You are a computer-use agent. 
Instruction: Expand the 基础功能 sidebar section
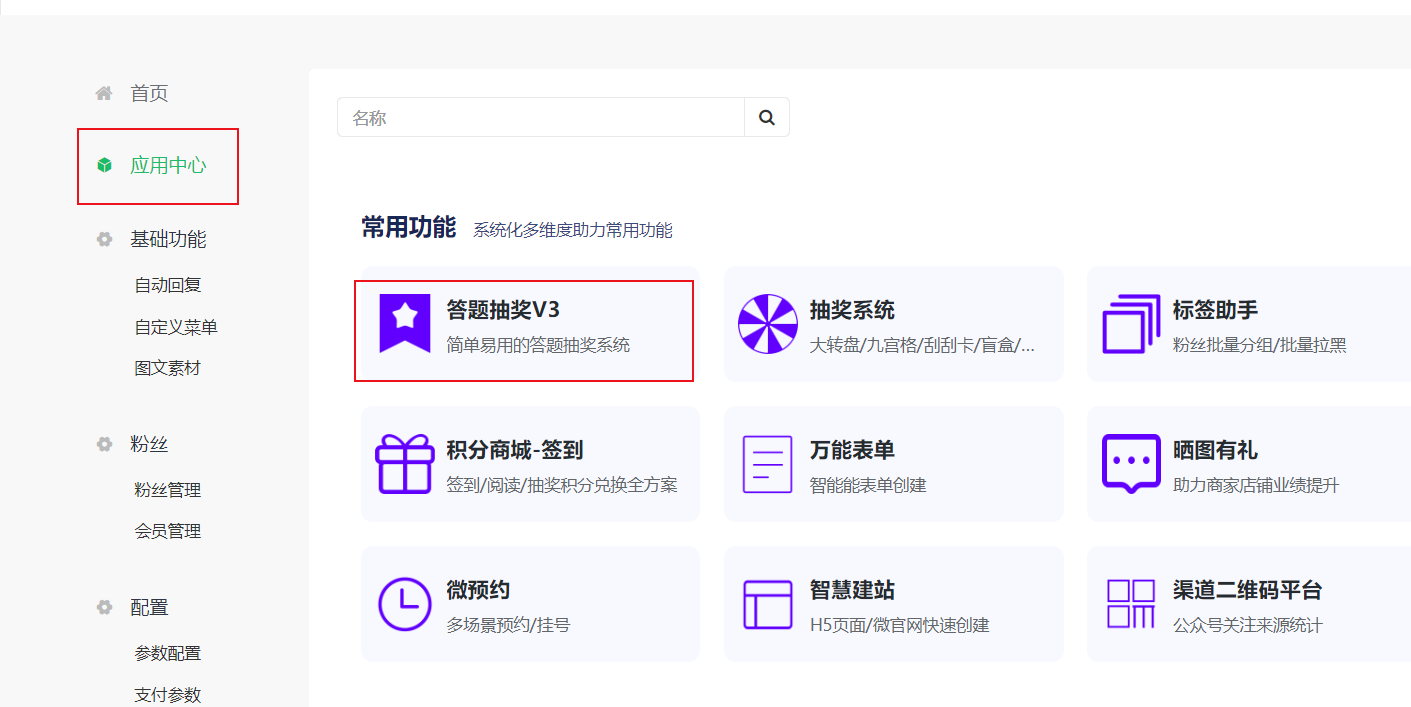click(168, 239)
